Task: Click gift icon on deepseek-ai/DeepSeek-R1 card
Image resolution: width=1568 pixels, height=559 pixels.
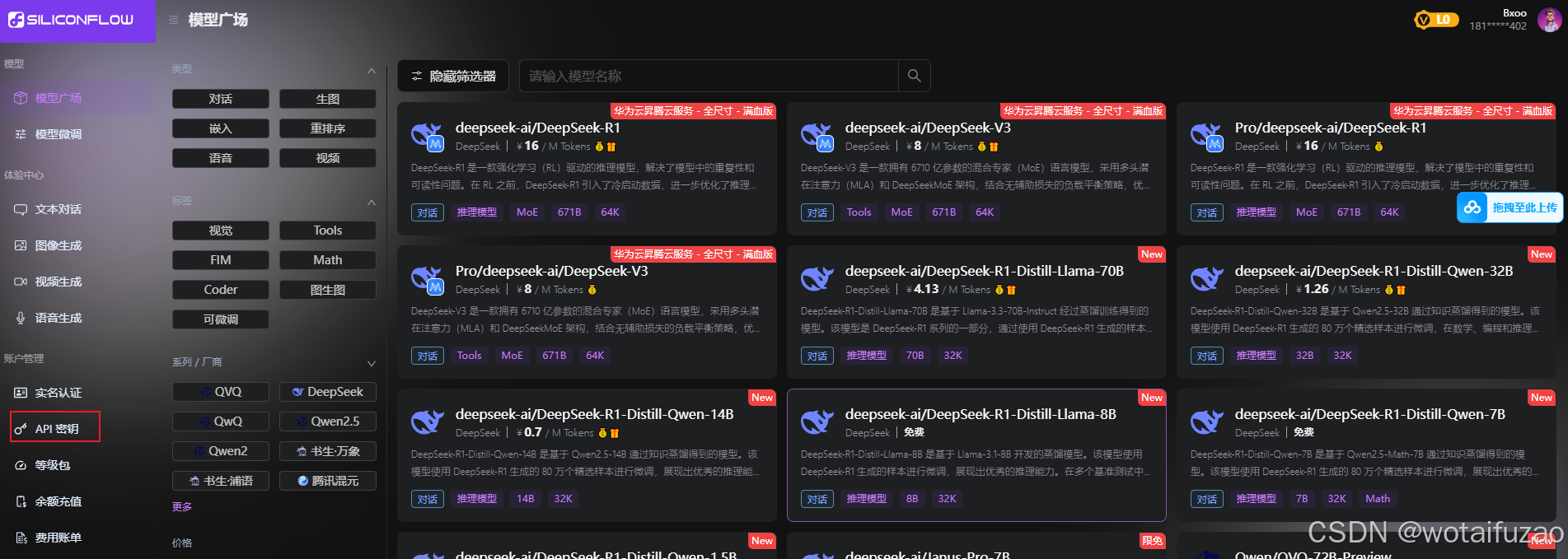Action: tap(611, 147)
